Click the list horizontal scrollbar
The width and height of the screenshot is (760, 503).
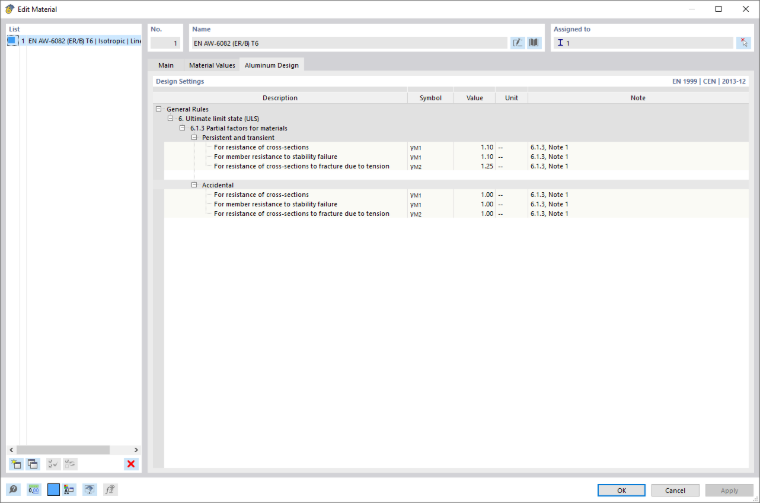[x=63, y=450]
